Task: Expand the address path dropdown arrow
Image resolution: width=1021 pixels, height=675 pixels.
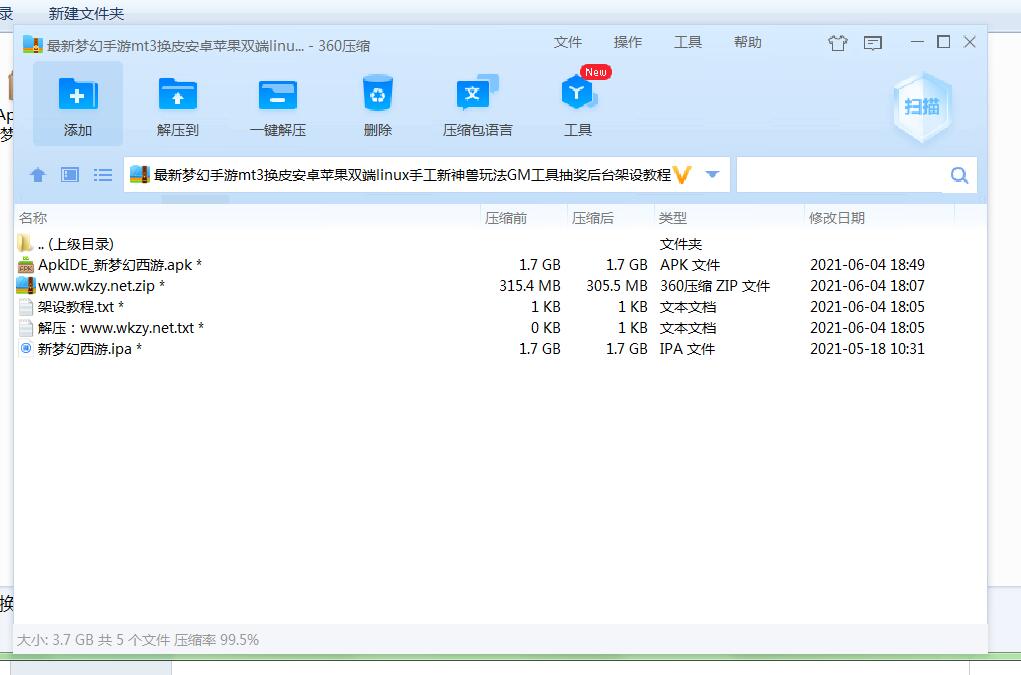Action: pyautogui.click(x=712, y=175)
